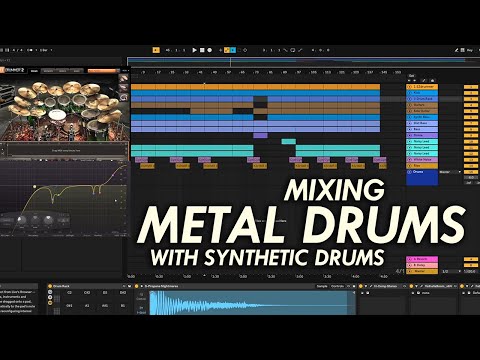
Task: Select the D2 pad in the Drum Rack
Action: coord(105,293)
